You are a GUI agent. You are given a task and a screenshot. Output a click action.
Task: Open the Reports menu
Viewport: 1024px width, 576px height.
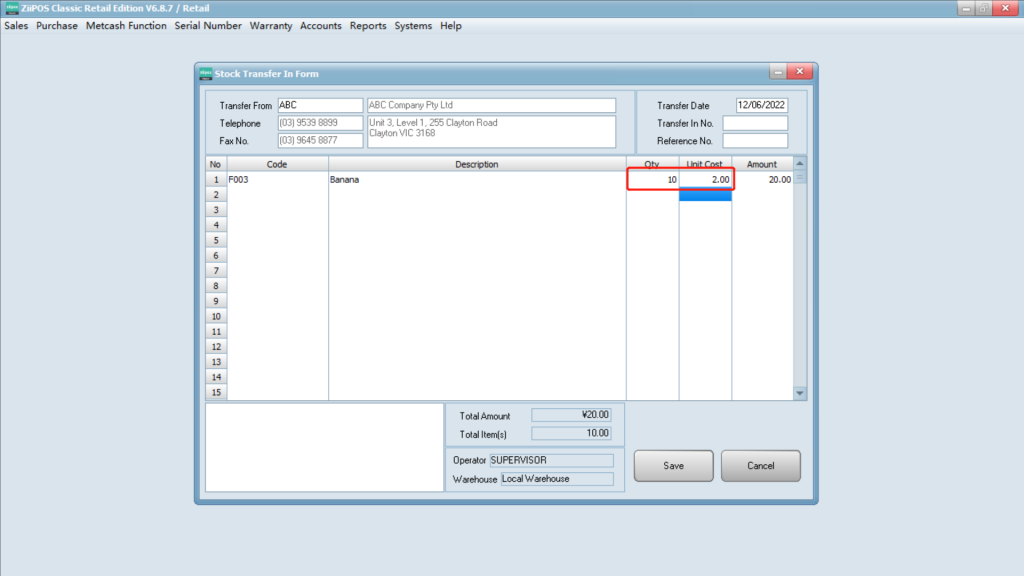tap(368, 26)
